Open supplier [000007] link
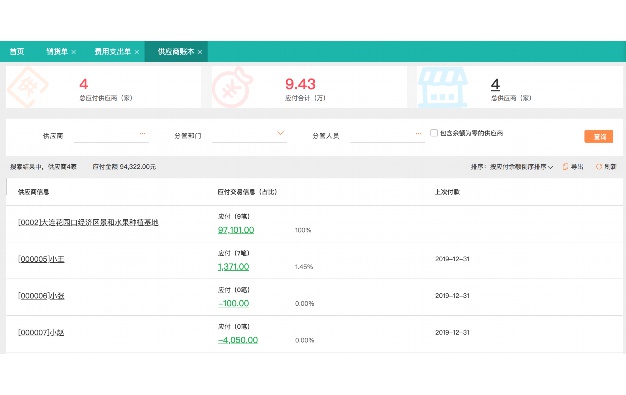Image resolution: width=626 pixels, height=395 pixels. pos(41,333)
